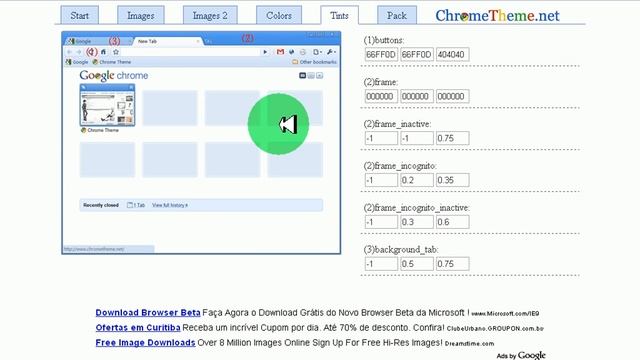Viewport: 640px width, 360px height.
Task: Click the frame_incognito field showing 0.35
Action: pos(452,180)
